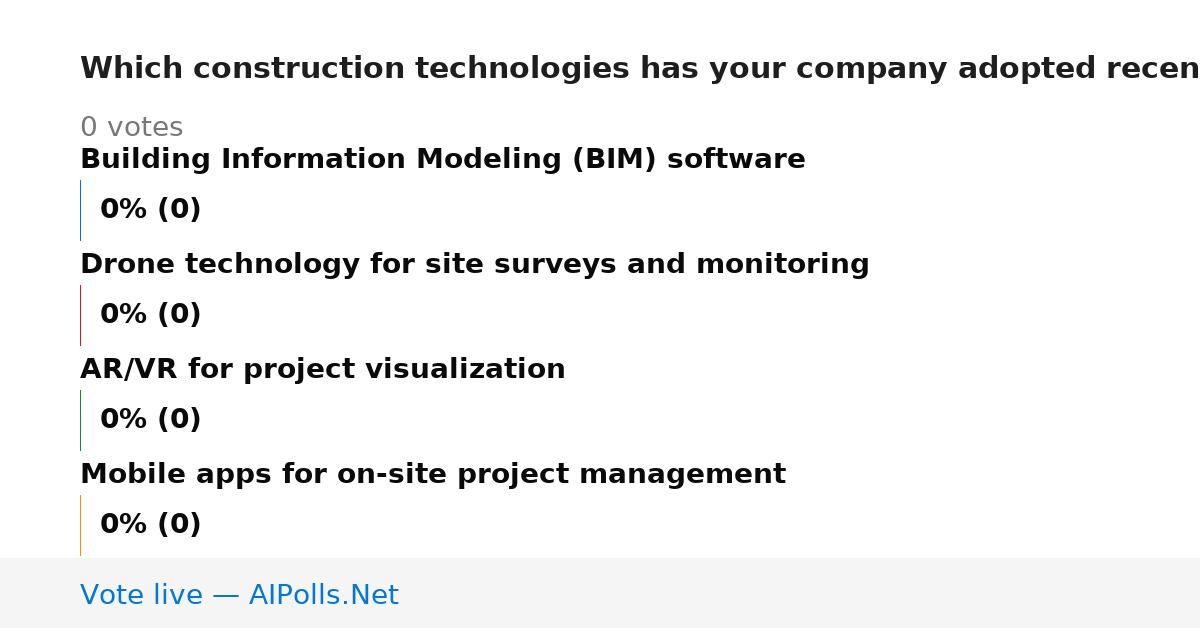Click the gray footer bar
The height and width of the screenshot is (628, 1200).
click(600, 593)
